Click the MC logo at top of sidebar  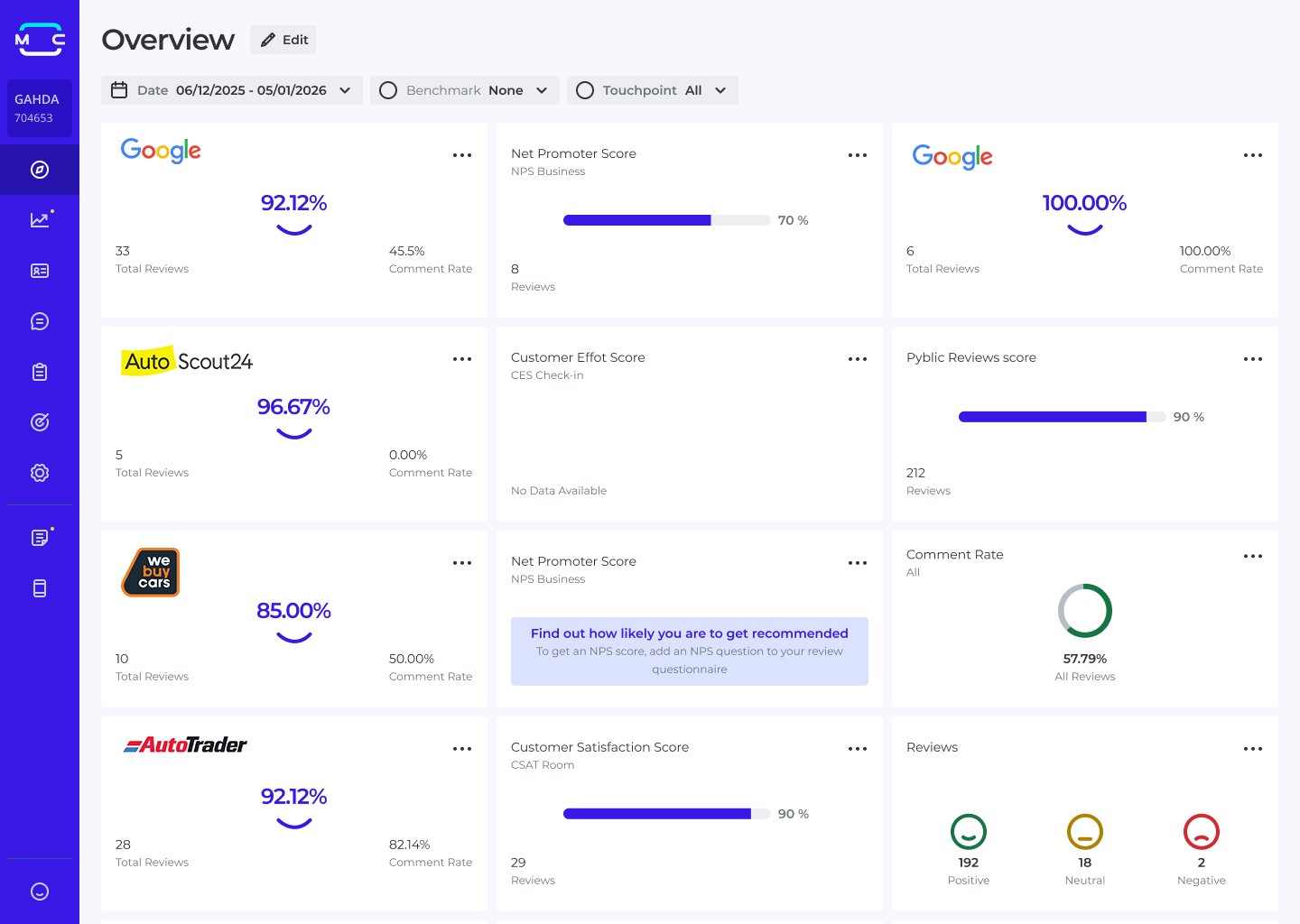[40, 40]
